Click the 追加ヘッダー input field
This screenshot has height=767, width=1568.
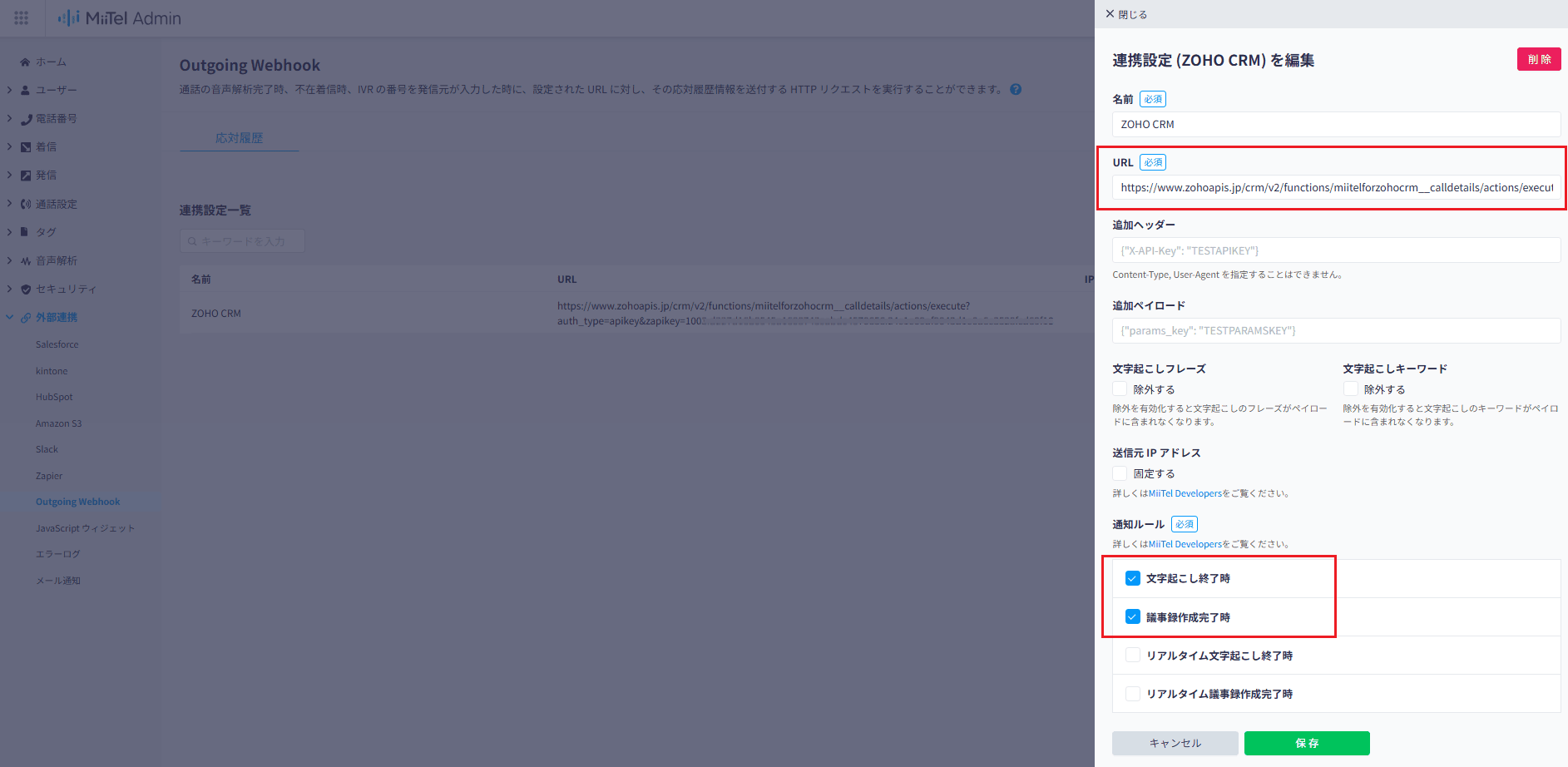pos(1336,250)
